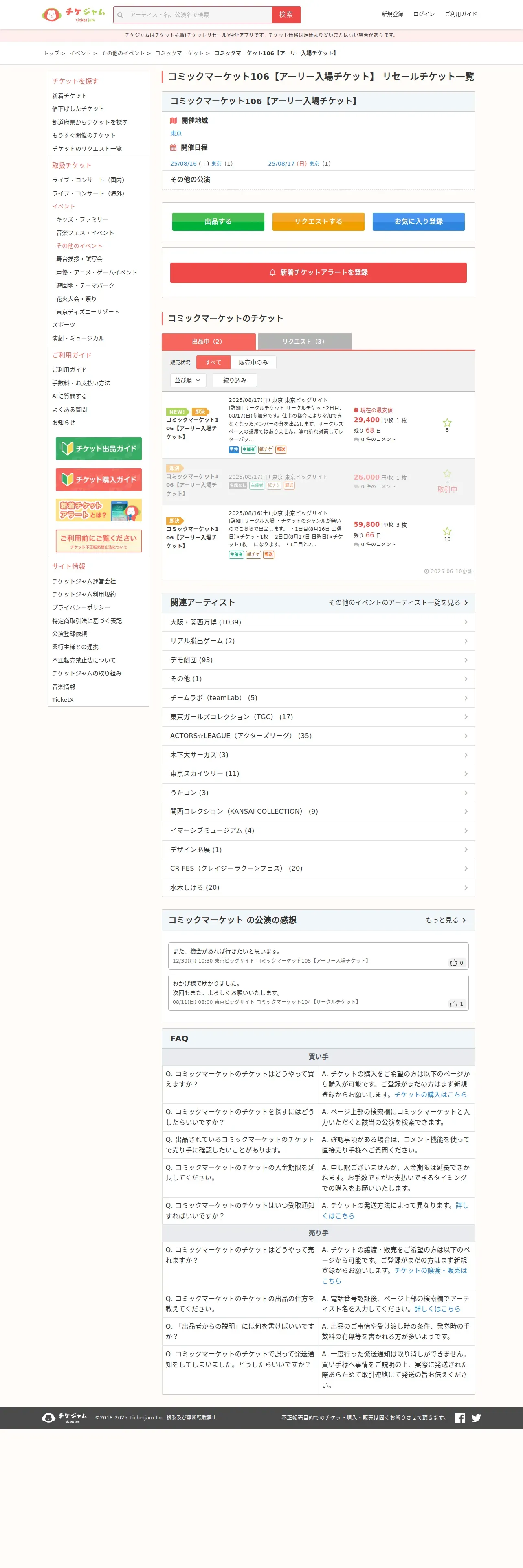Expand 大阪・関西万博 (1039) row
The width and height of the screenshot is (523, 1568).
pyautogui.click(x=319, y=622)
